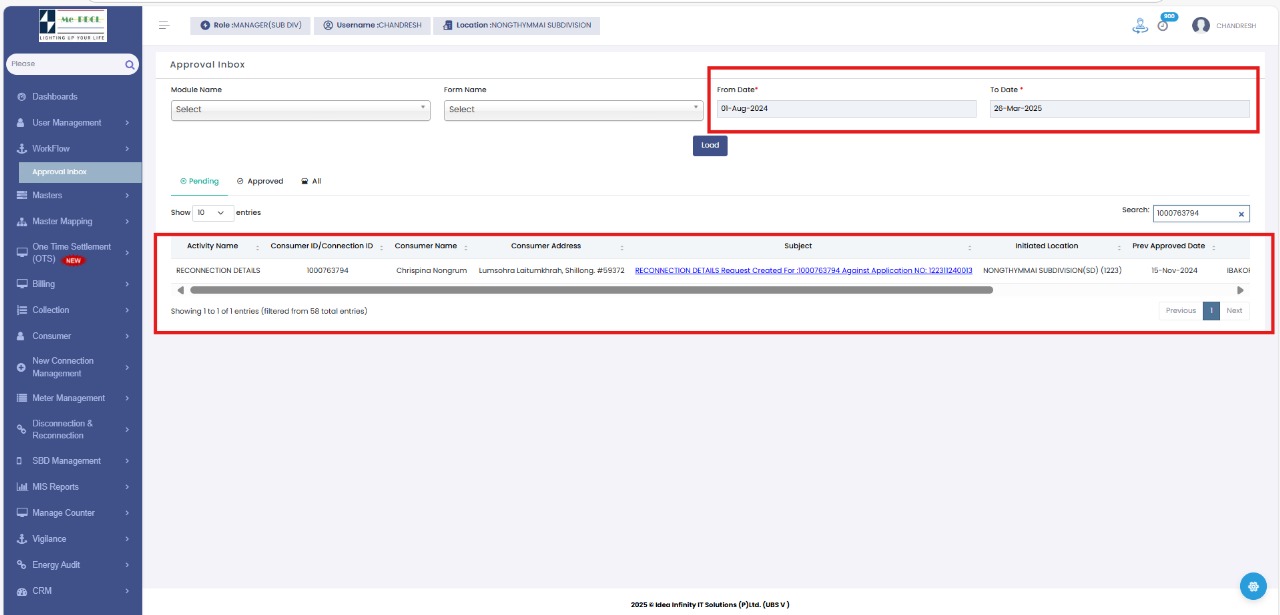
Task: Click the Master Mapping hierarchy icon
Action: coord(21,222)
